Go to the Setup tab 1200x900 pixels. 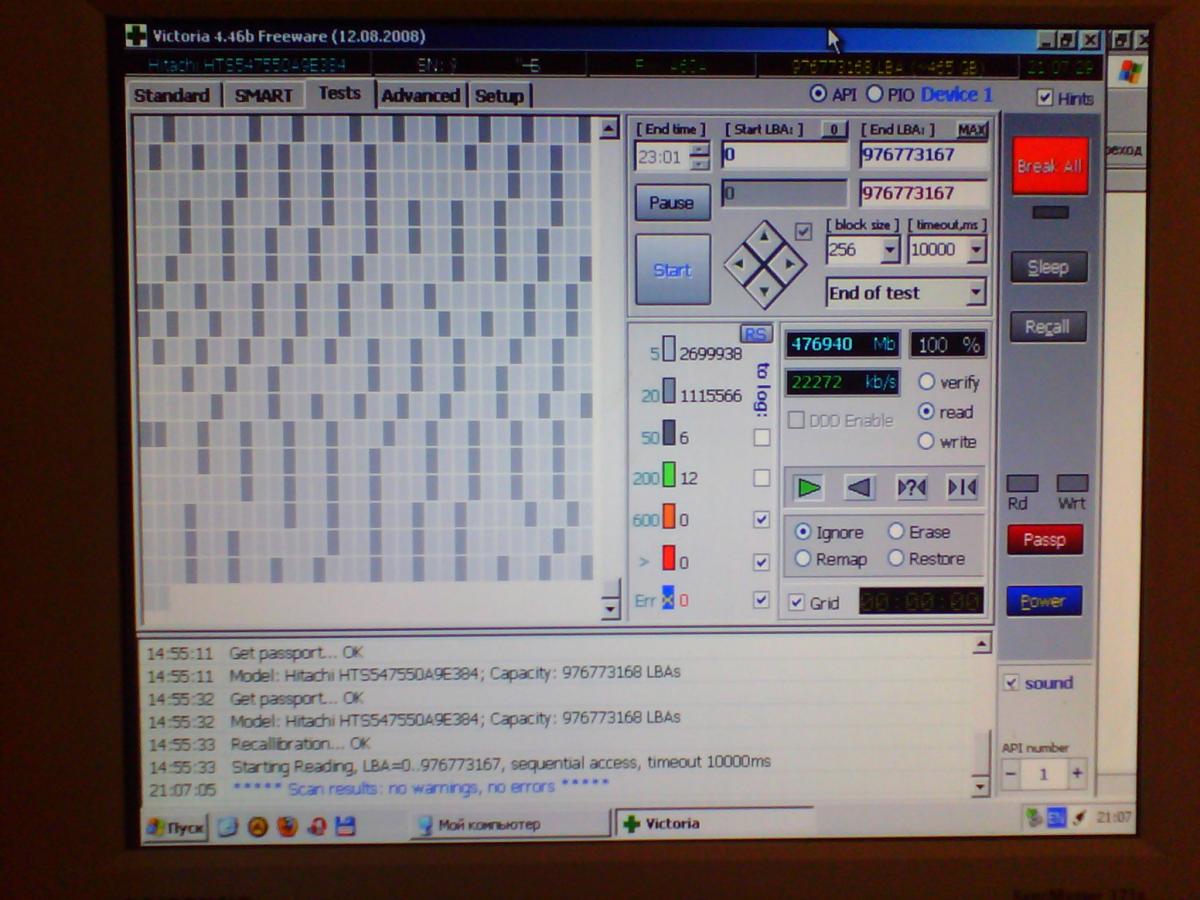point(499,96)
